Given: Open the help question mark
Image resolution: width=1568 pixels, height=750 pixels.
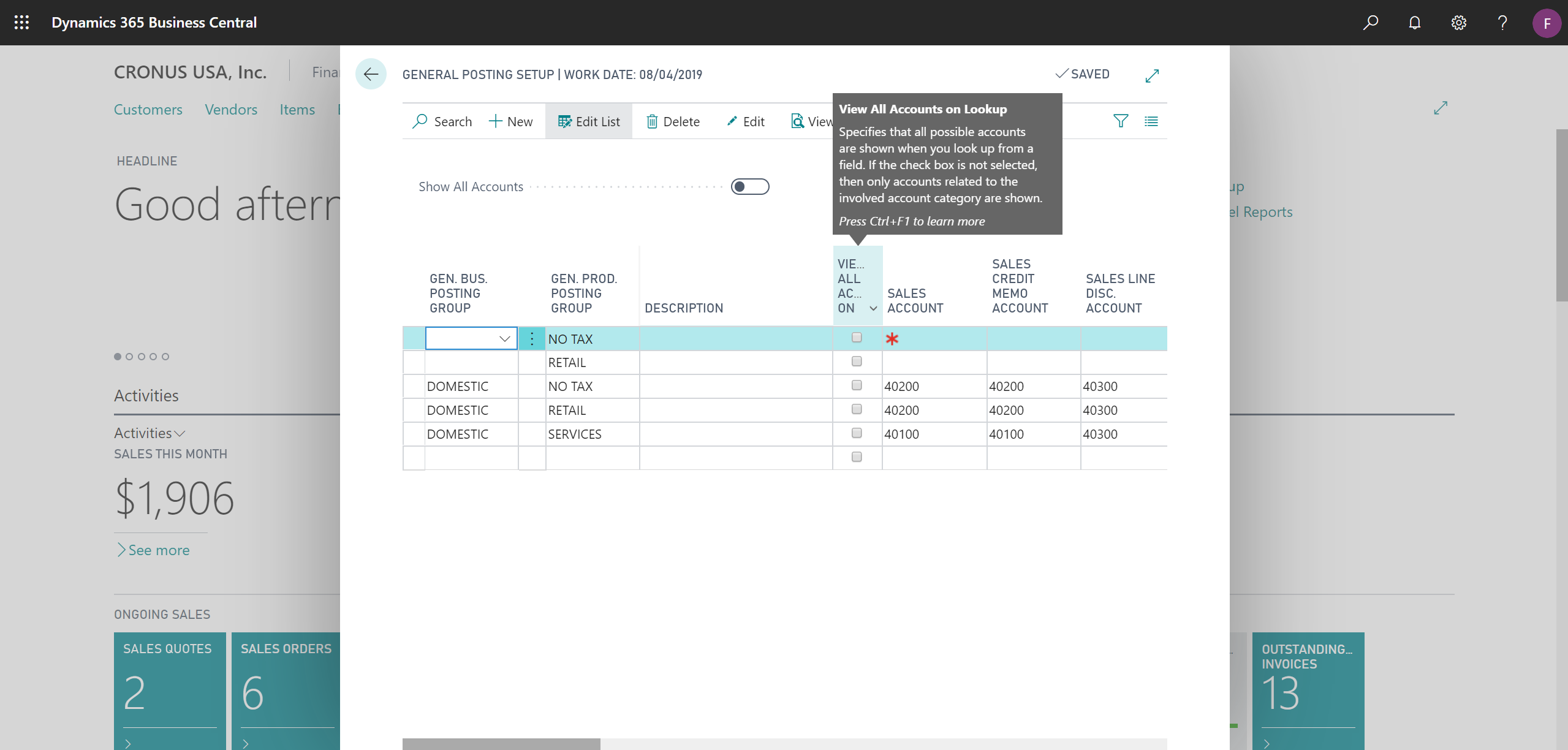Looking at the screenshot, I should click(x=1502, y=23).
